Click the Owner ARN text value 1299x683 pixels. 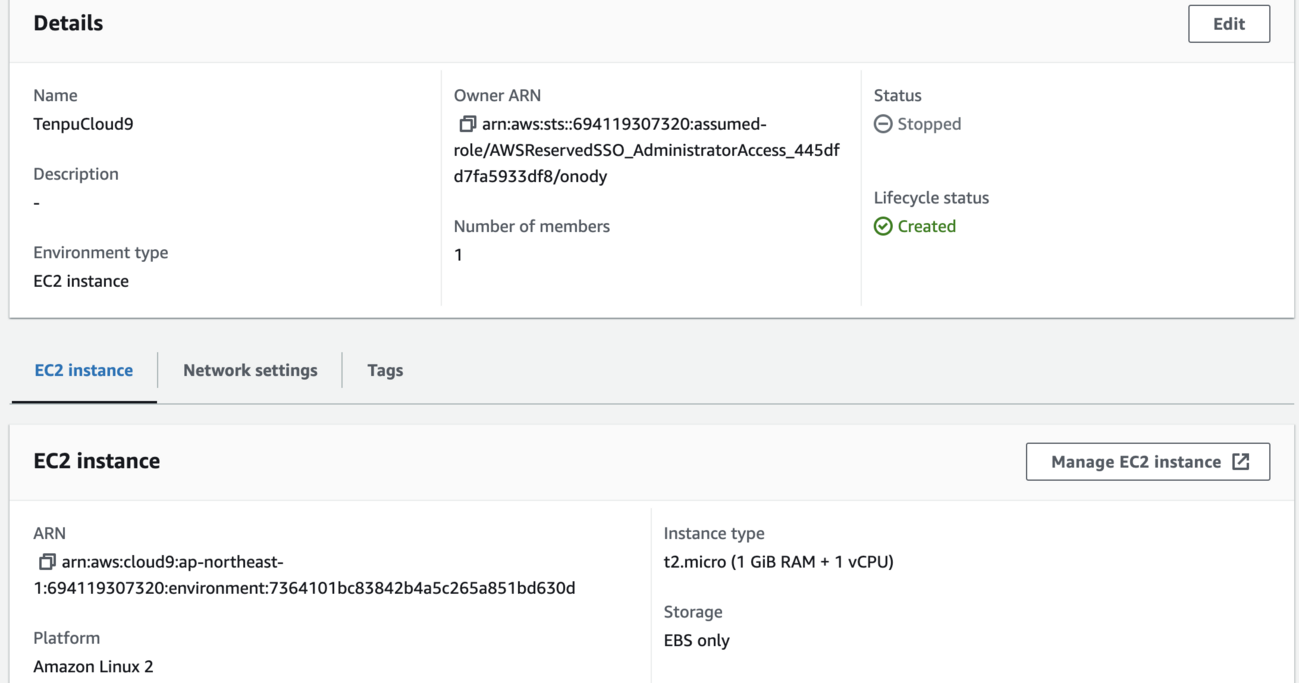tap(646, 150)
